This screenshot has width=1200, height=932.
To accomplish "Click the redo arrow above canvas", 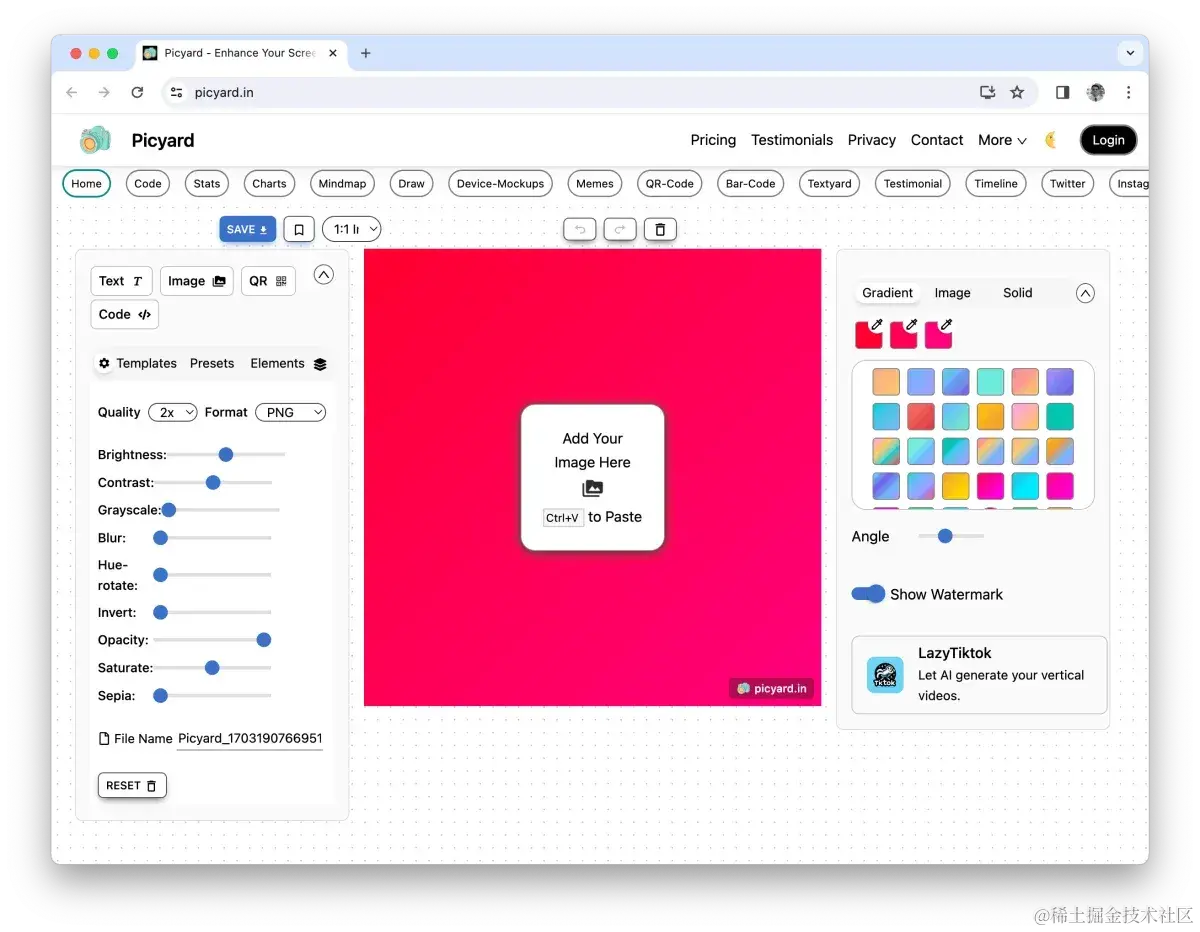I will click(x=620, y=229).
